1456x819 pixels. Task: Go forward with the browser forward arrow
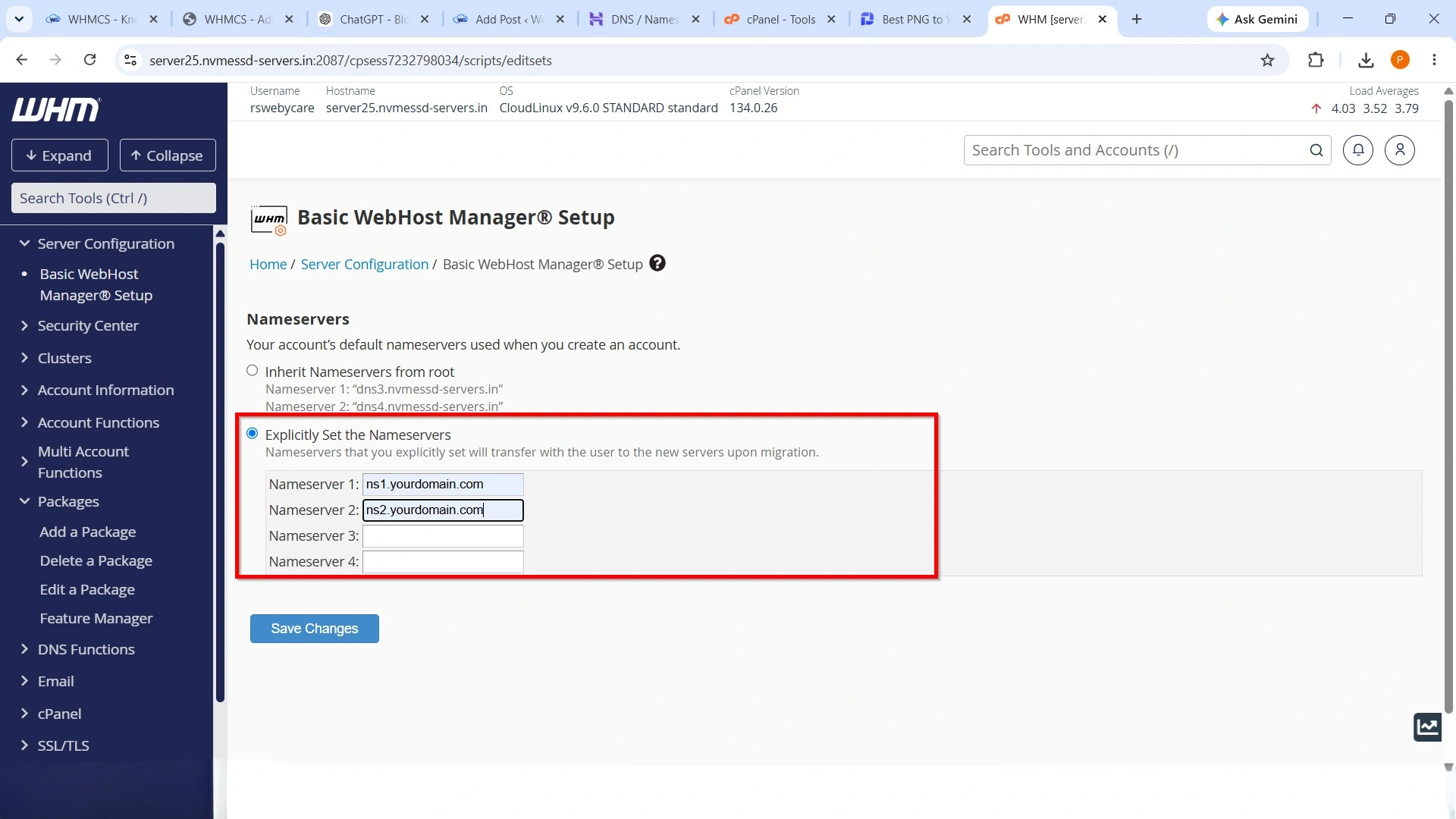click(55, 60)
